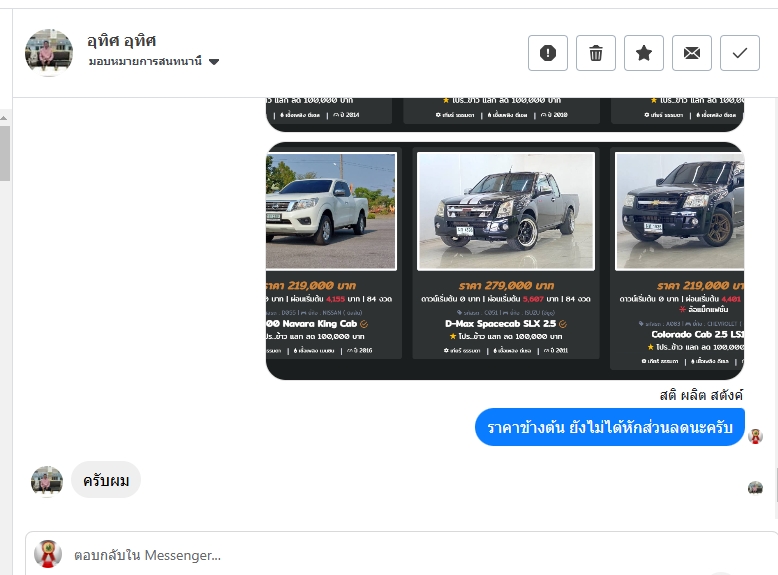Click page avatar in reply box
The height and width of the screenshot is (575, 778).
coord(48,554)
